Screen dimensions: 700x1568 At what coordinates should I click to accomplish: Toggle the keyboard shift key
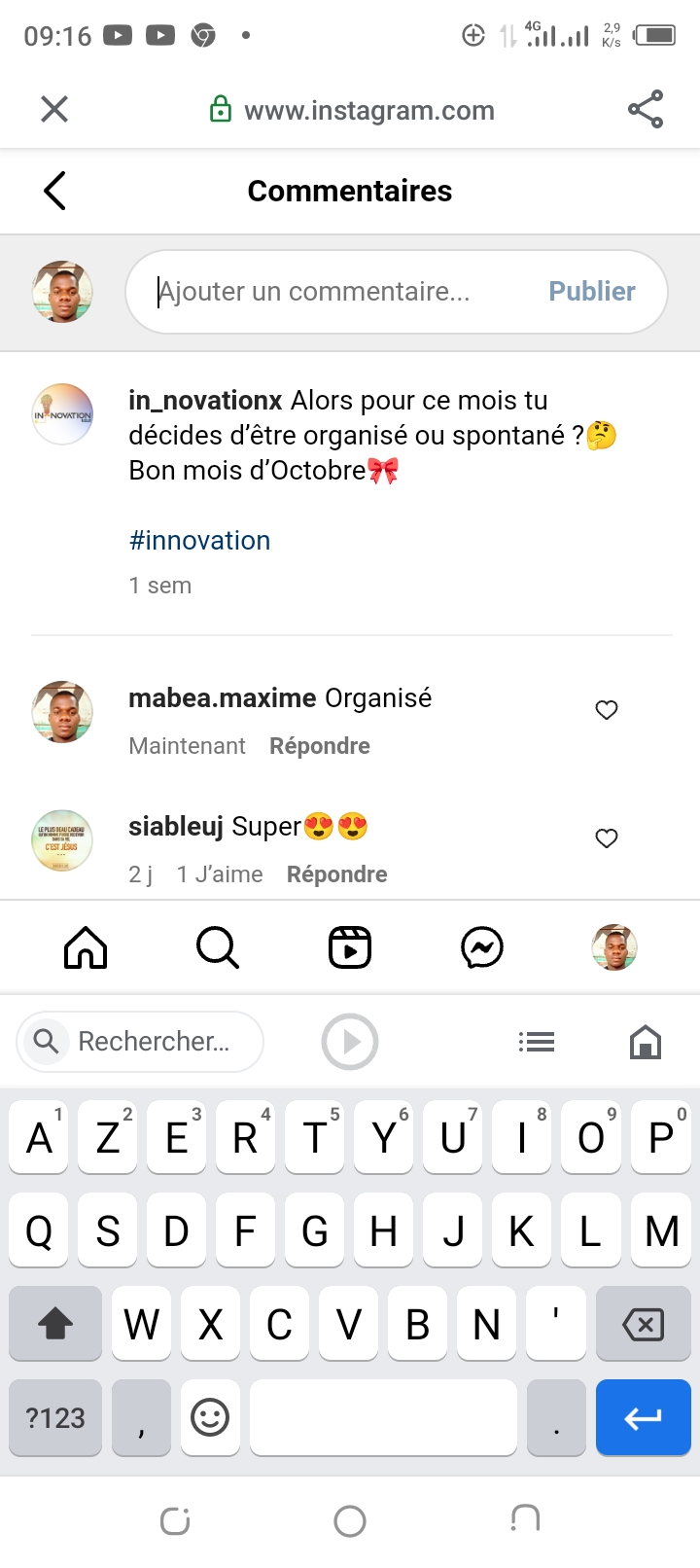(x=55, y=1324)
